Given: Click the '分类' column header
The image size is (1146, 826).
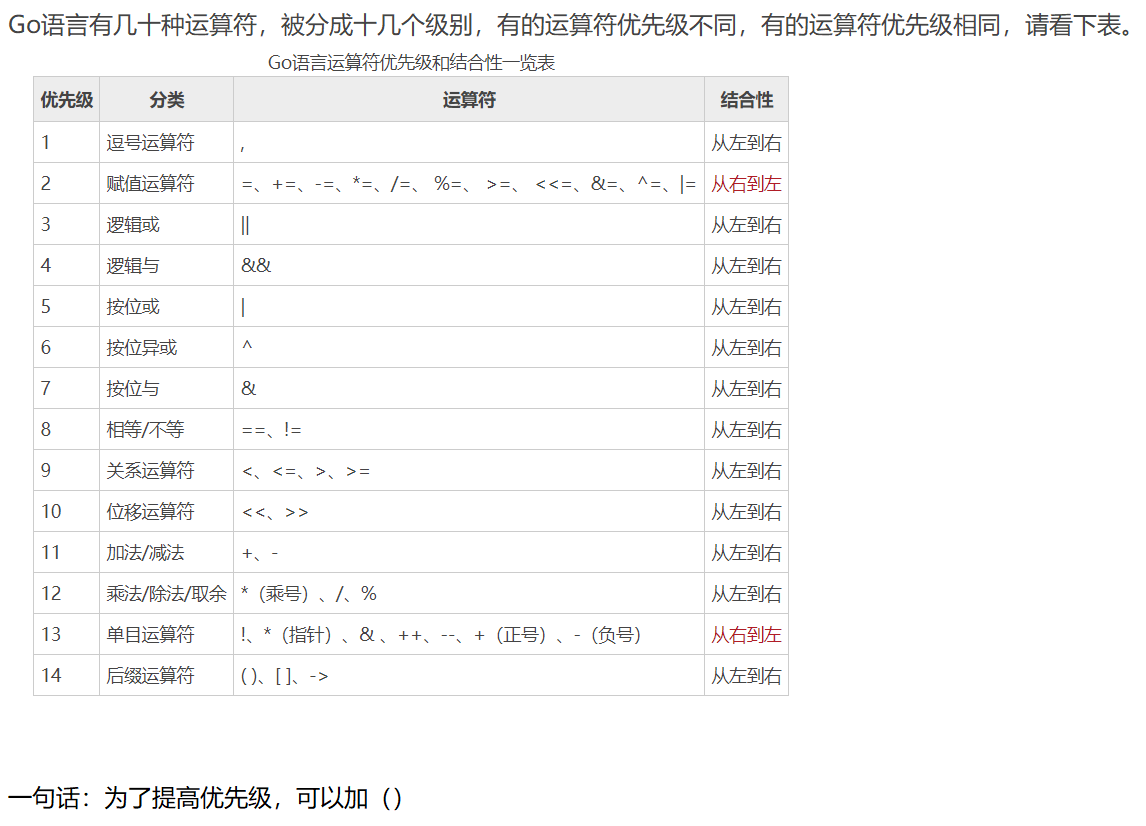Looking at the screenshot, I should 167,99.
